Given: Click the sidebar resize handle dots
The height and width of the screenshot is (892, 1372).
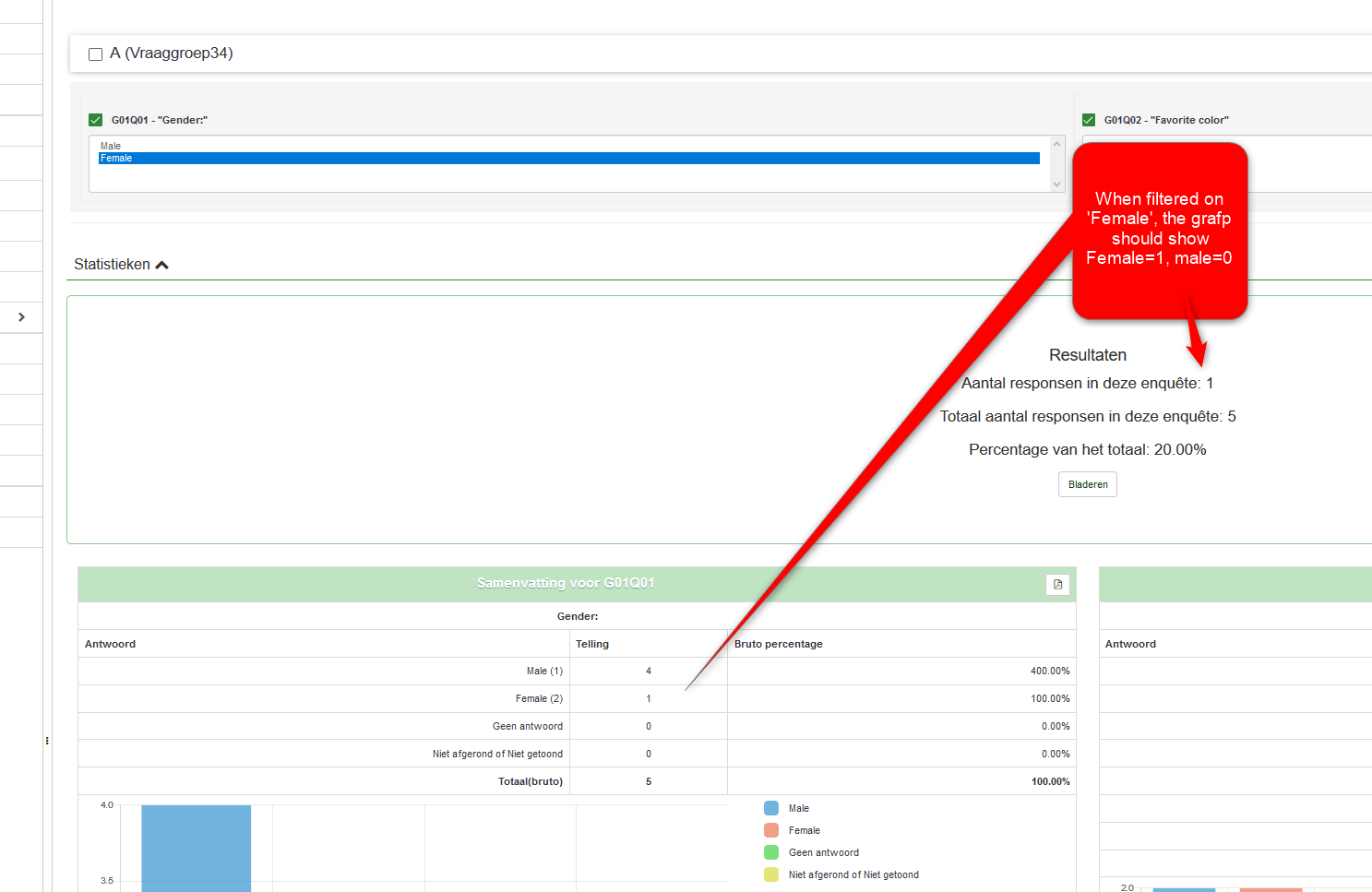Looking at the screenshot, I should click(47, 741).
